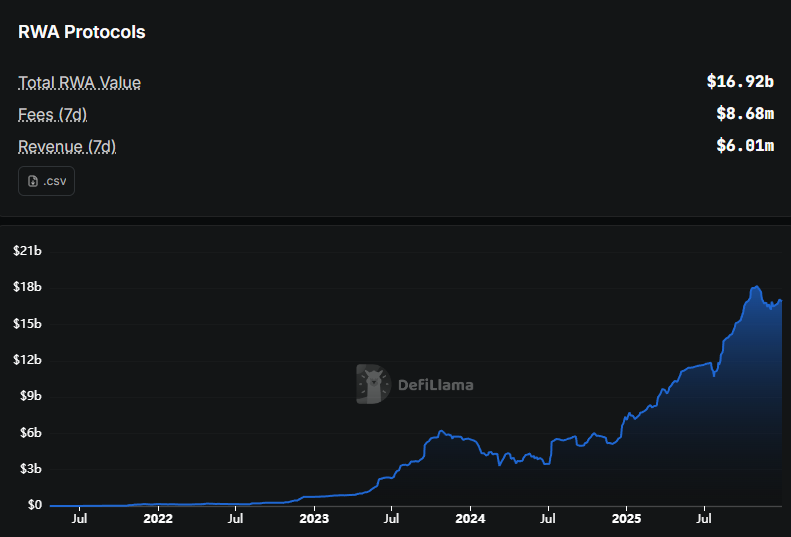The image size is (791, 537).
Task: Download data with the .csv button
Action: [x=46, y=181]
